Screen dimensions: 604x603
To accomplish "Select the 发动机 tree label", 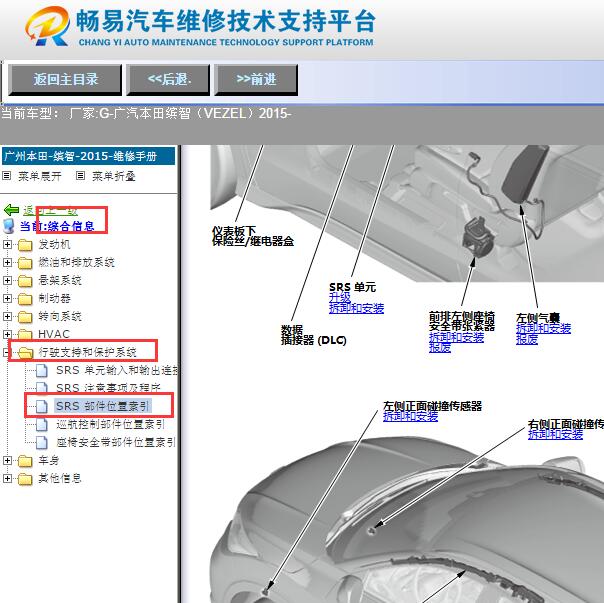I will [54, 244].
